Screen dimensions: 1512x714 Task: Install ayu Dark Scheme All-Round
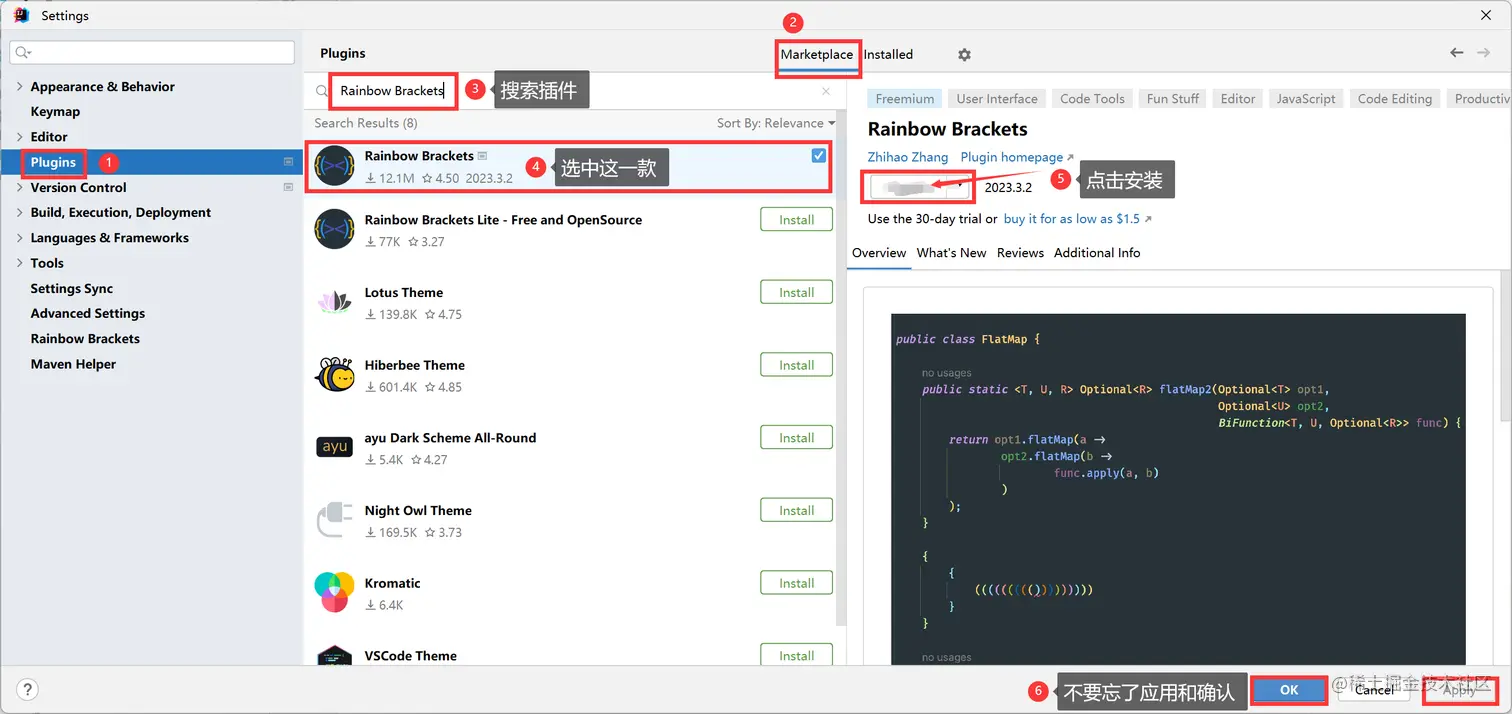pyautogui.click(x=797, y=438)
